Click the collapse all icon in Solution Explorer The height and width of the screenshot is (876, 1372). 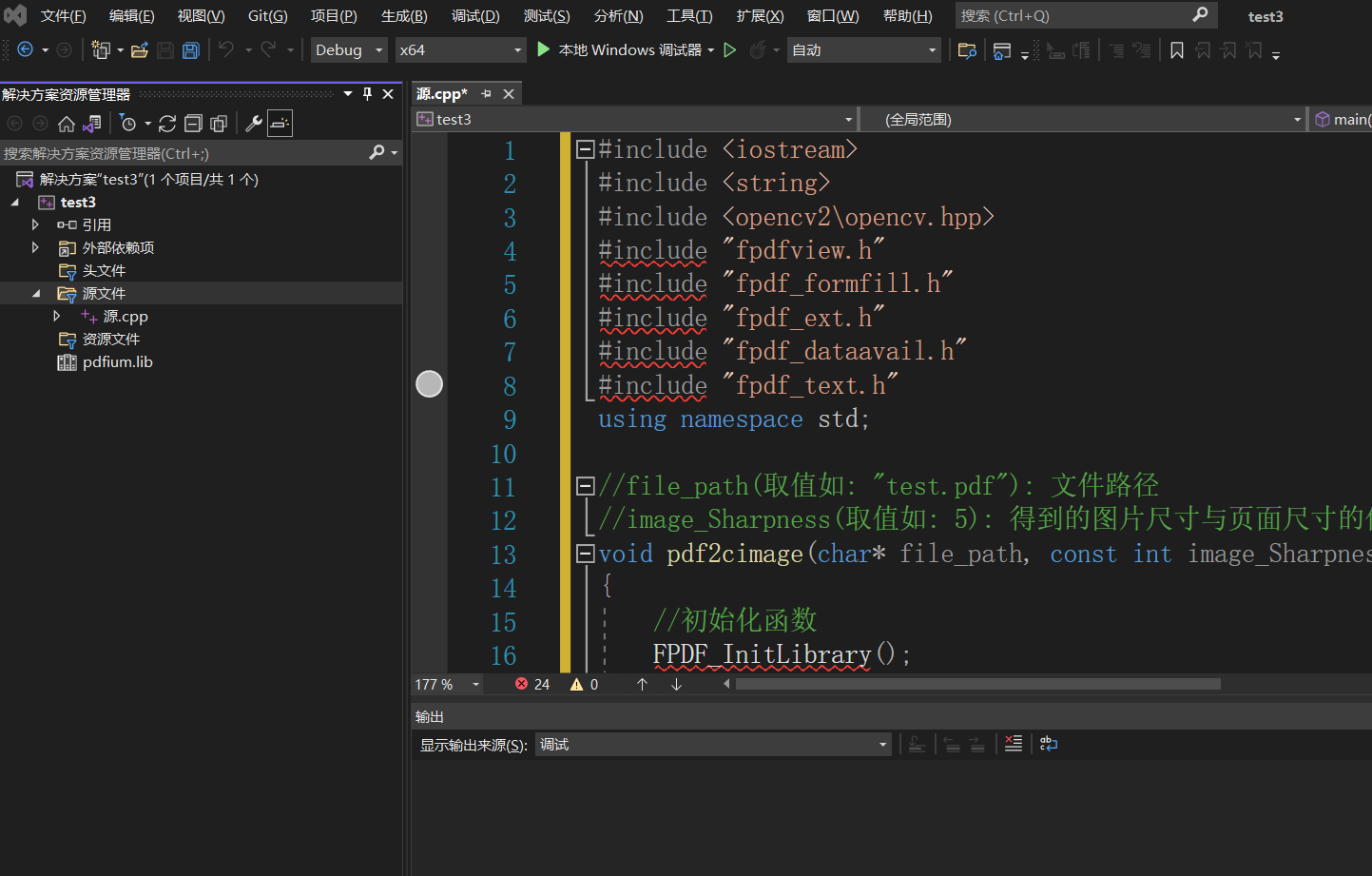point(193,124)
